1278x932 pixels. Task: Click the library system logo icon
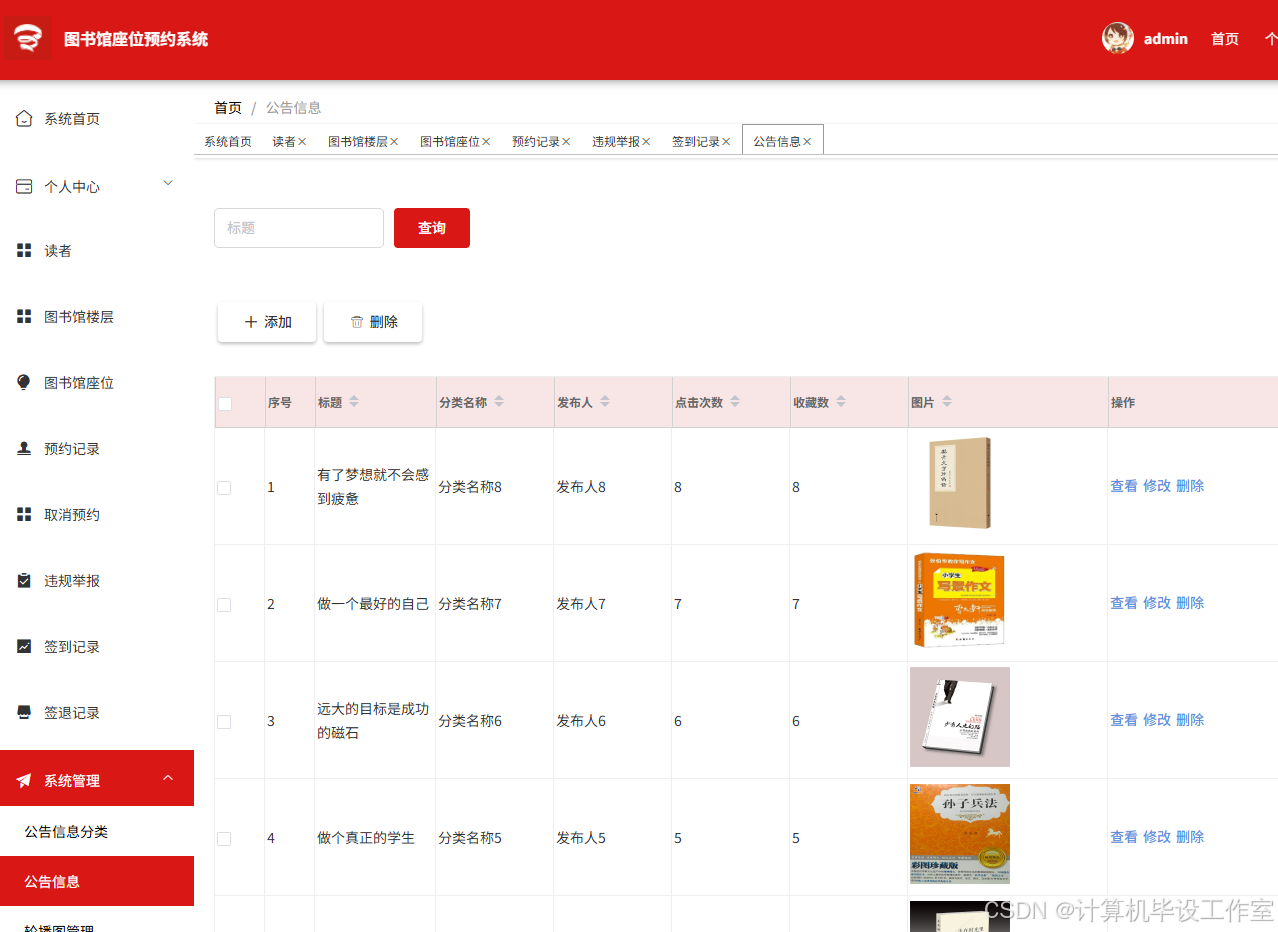27,39
